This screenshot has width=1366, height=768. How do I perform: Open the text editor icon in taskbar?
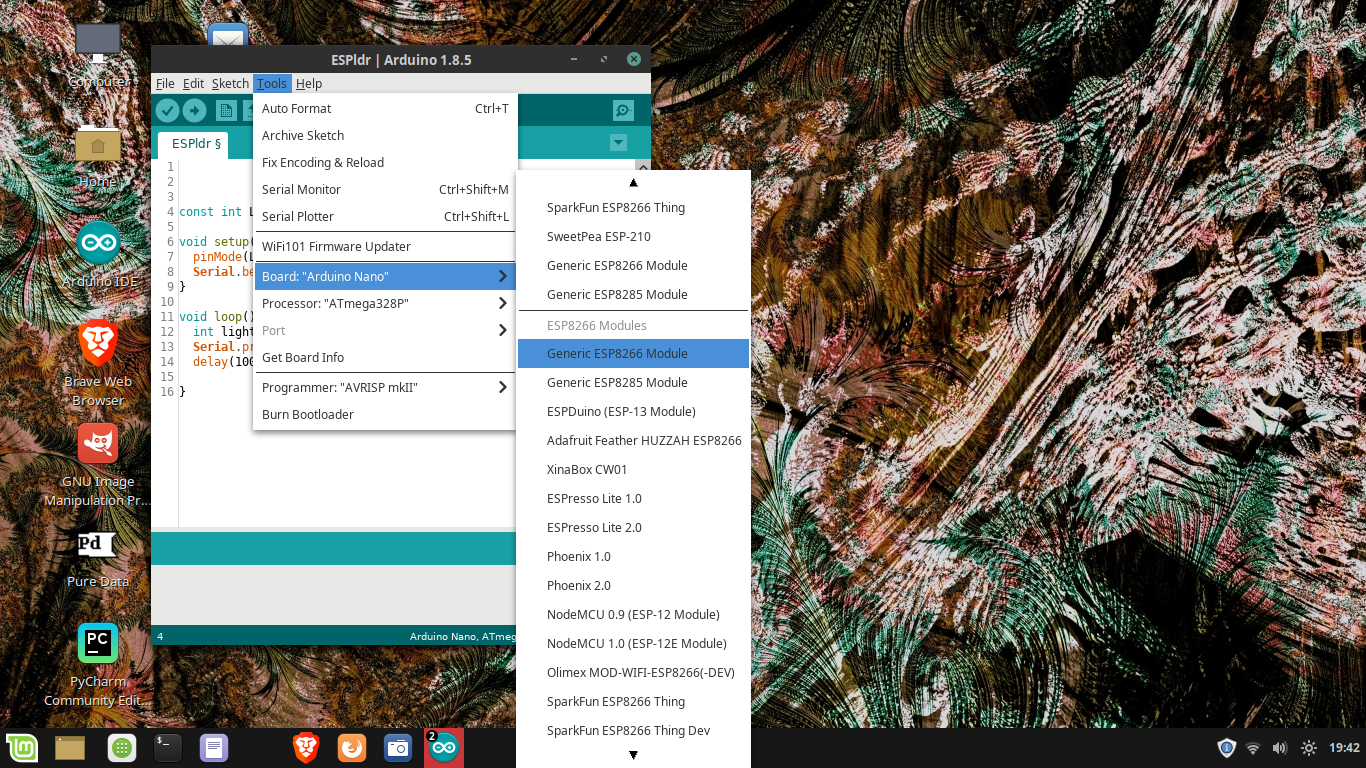pos(214,747)
